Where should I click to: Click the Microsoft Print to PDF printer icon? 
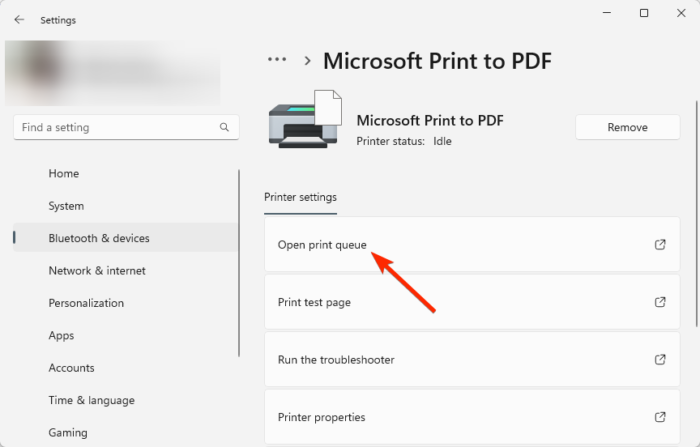pyautogui.click(x=305, y=120)
